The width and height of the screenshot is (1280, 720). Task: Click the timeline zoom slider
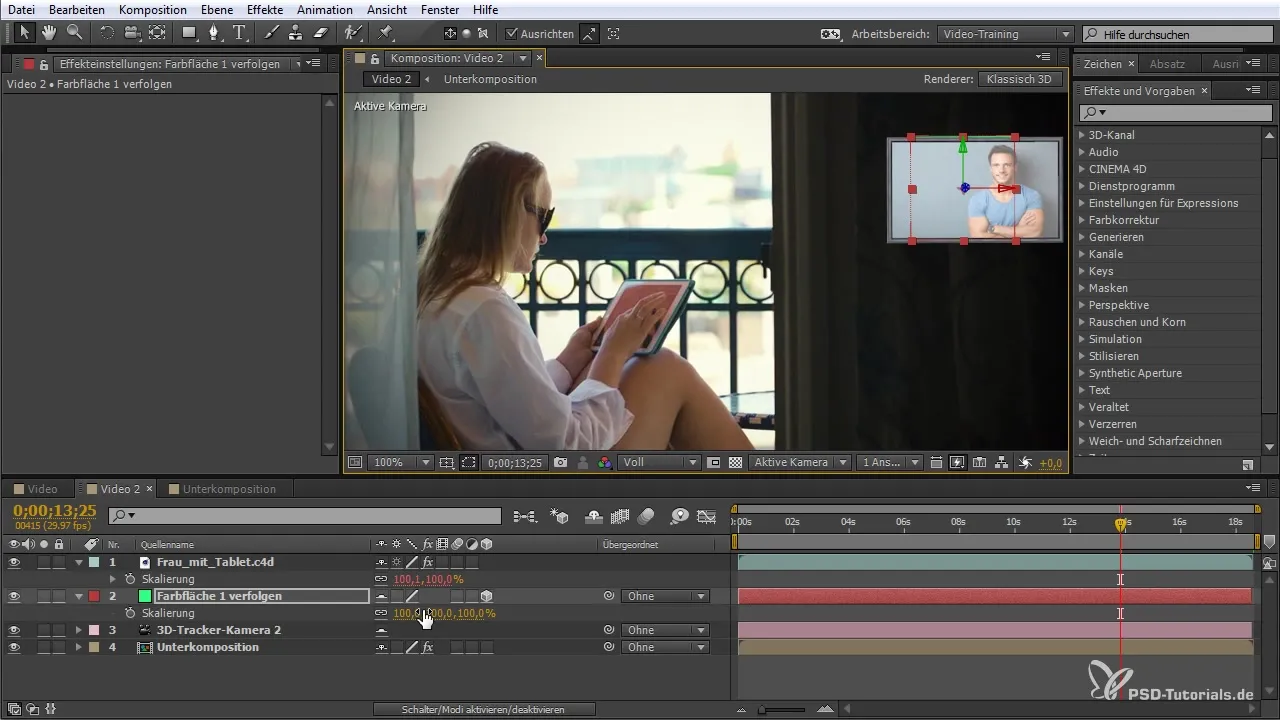782,709
